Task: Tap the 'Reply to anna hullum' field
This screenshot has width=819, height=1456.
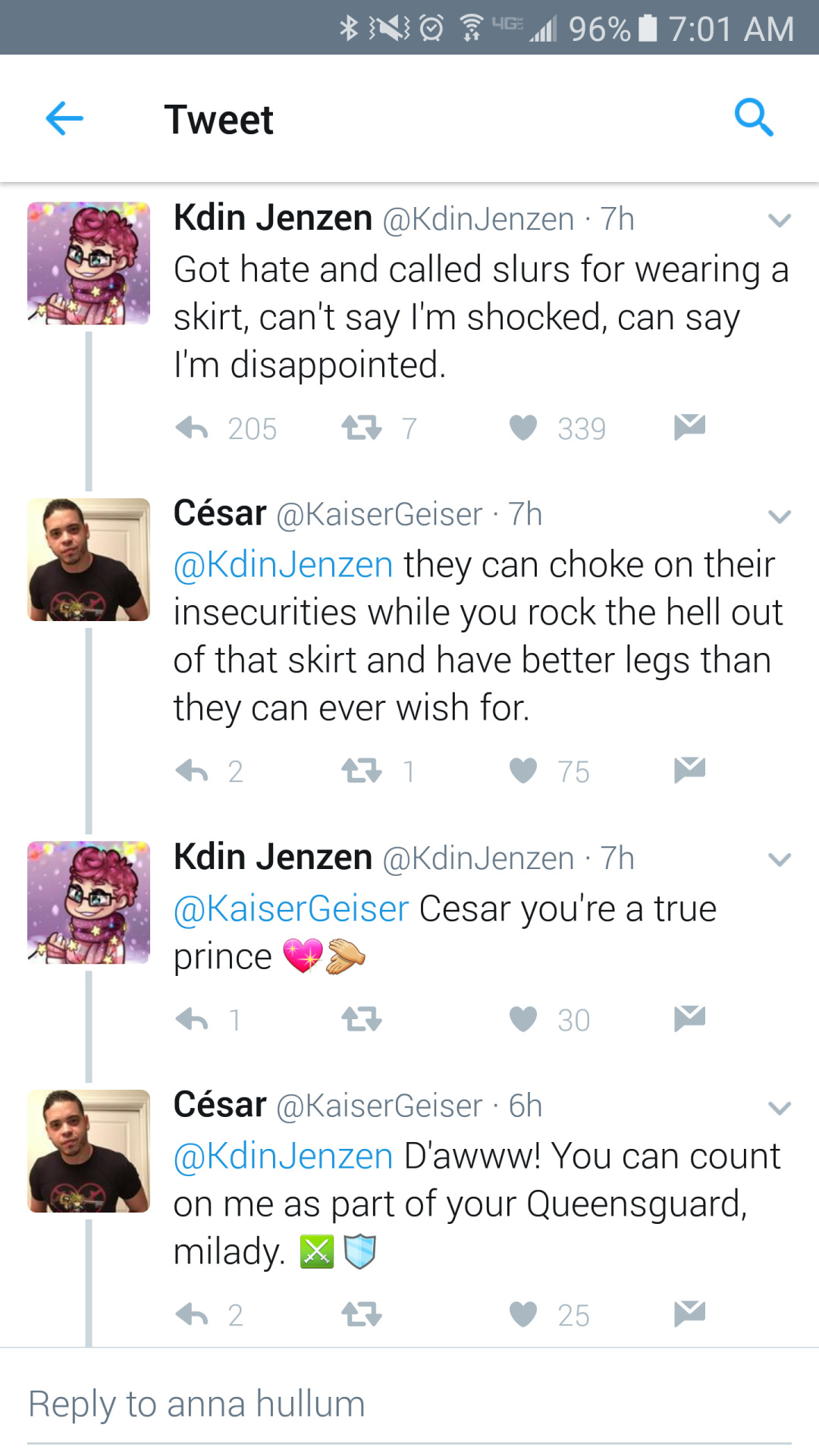Action: (x=409, y=1404)
